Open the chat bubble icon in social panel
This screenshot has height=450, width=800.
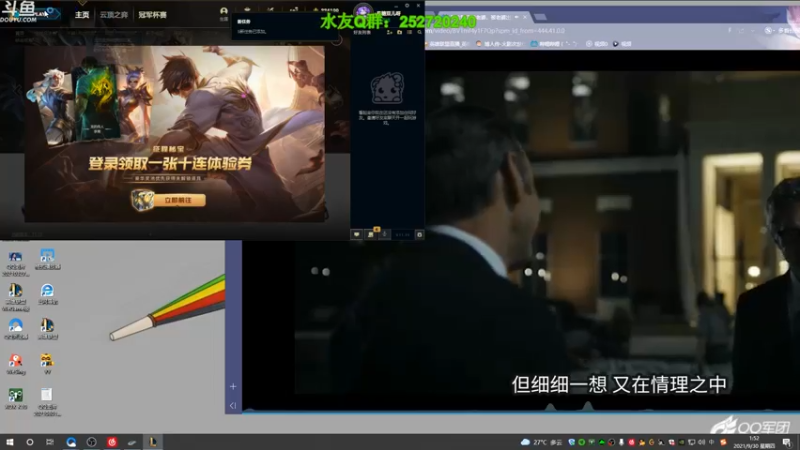357,235
